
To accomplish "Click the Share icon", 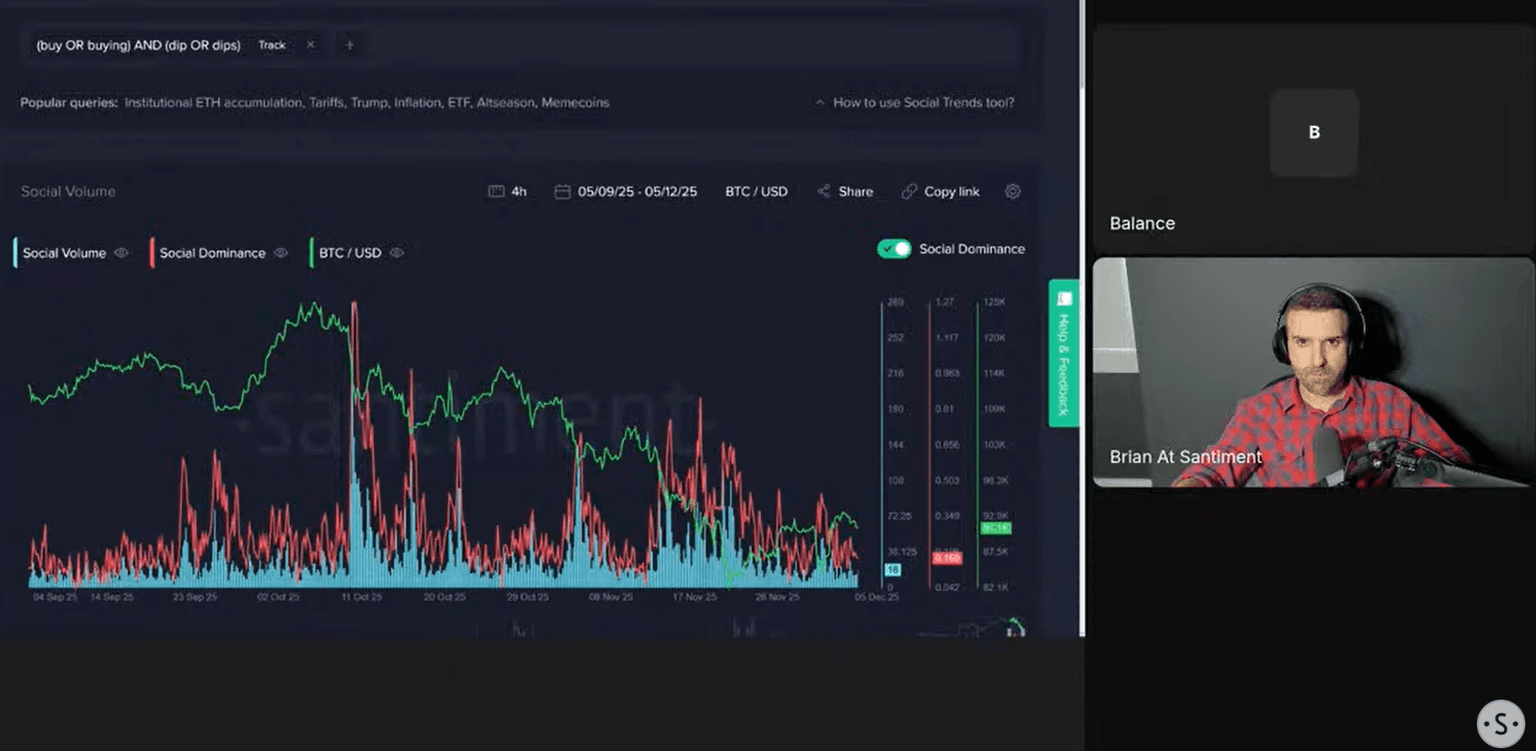I will coord(823,191).
